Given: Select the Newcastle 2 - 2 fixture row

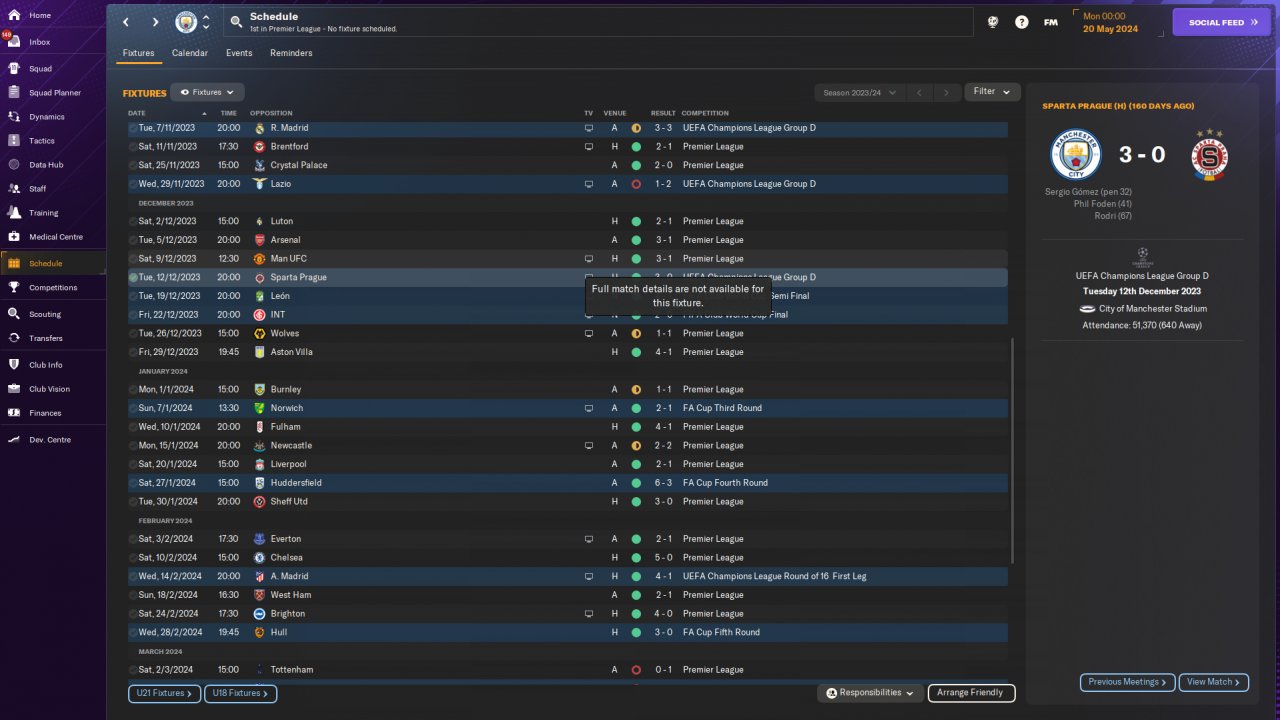Looking at the screenshot, I should pyautogui.click(x=568, y=445).
